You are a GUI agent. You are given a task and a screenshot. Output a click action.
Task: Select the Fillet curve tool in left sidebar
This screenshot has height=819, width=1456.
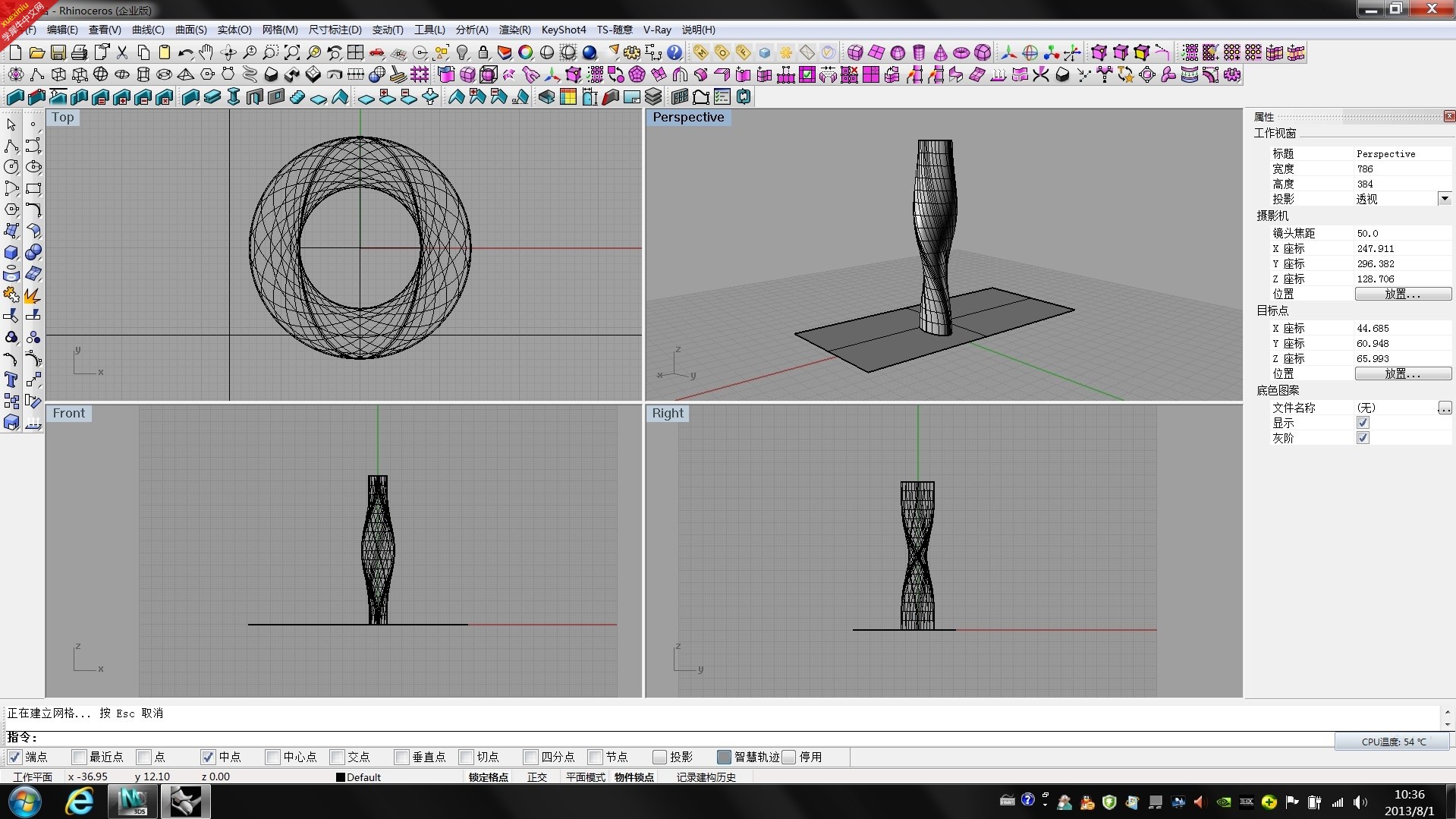pos(33,209)
